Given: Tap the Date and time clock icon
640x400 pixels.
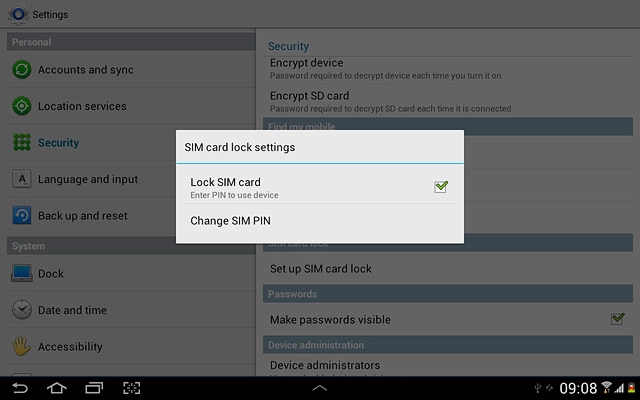Looking at the screenshot, I should (22, 309).
